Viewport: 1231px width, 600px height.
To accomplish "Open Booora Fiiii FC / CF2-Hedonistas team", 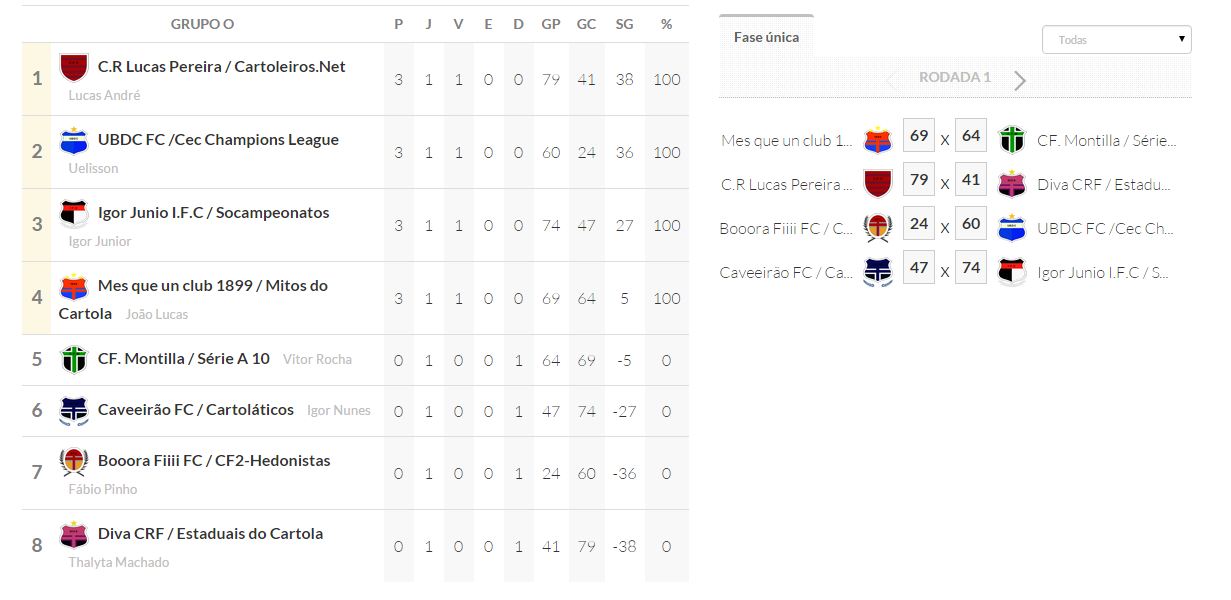I will [x=214, y=461].
